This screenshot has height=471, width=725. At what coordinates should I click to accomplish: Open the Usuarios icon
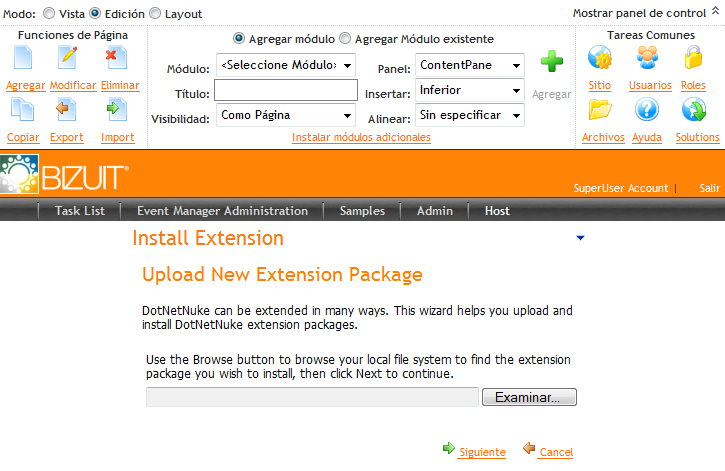pyautogui.click(x=650, y=60)
